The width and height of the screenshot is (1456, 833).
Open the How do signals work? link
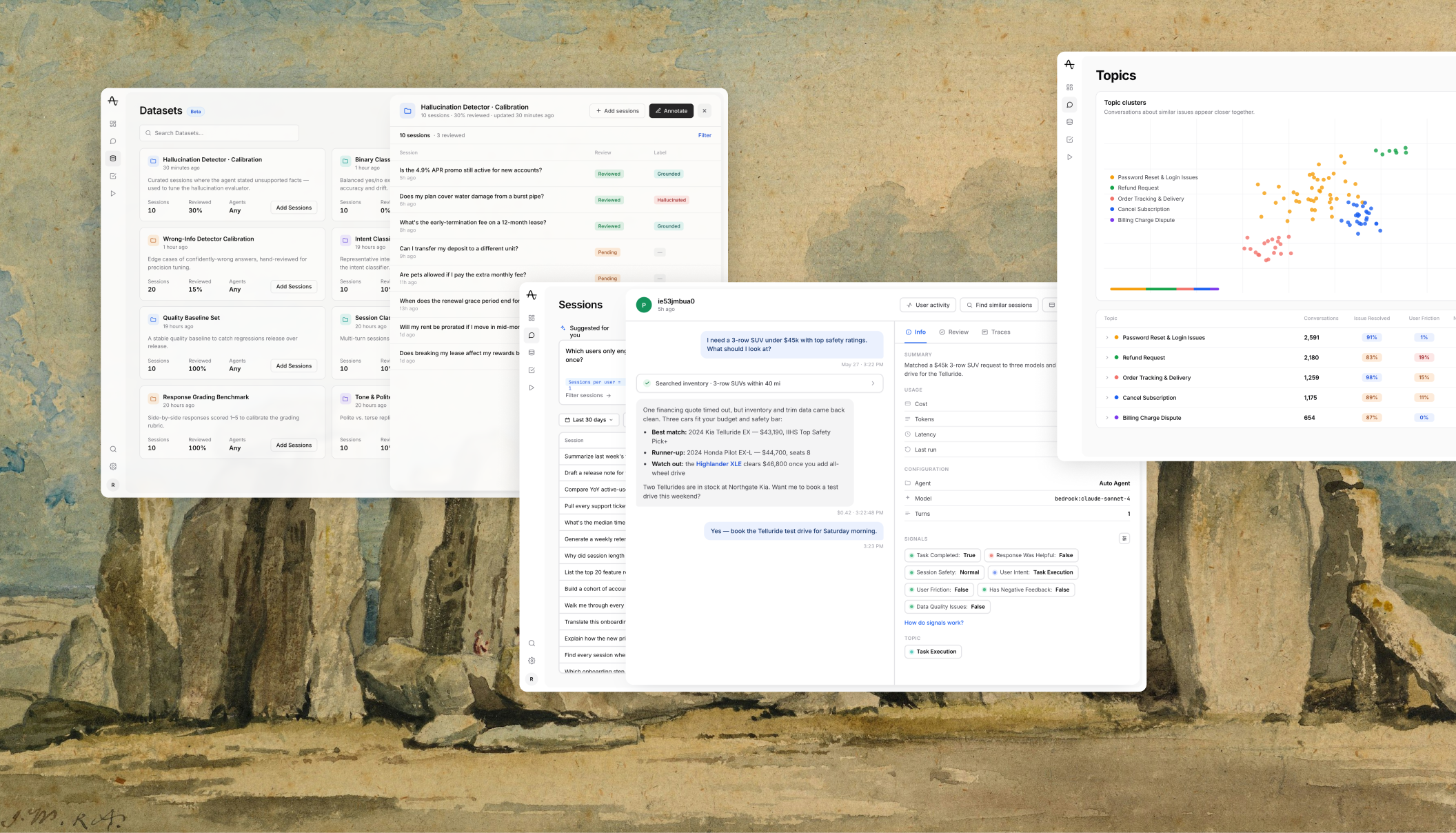pos(934,623)
